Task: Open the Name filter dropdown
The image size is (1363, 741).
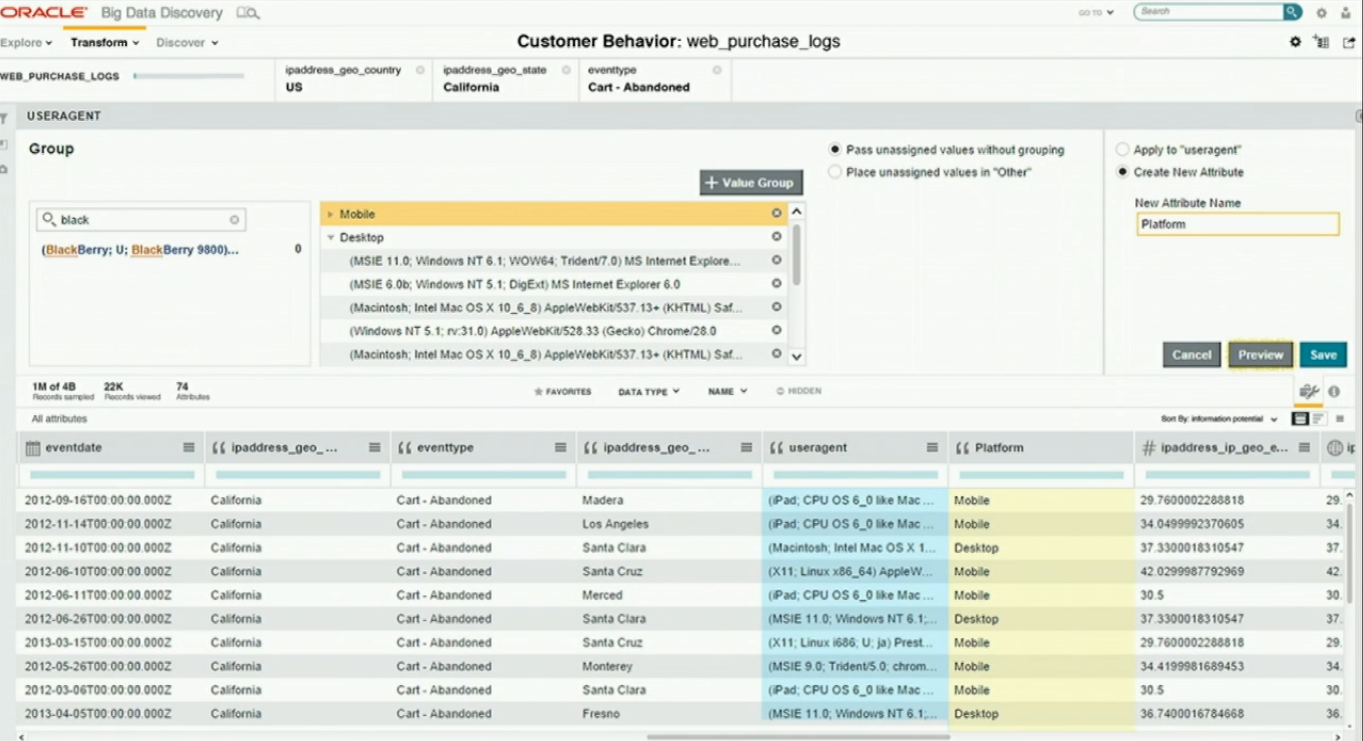Action: (x=727, y=392)
